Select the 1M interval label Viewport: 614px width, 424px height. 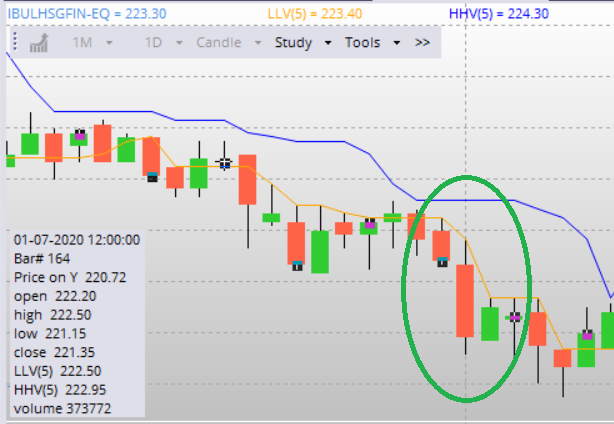click(82, 42)
